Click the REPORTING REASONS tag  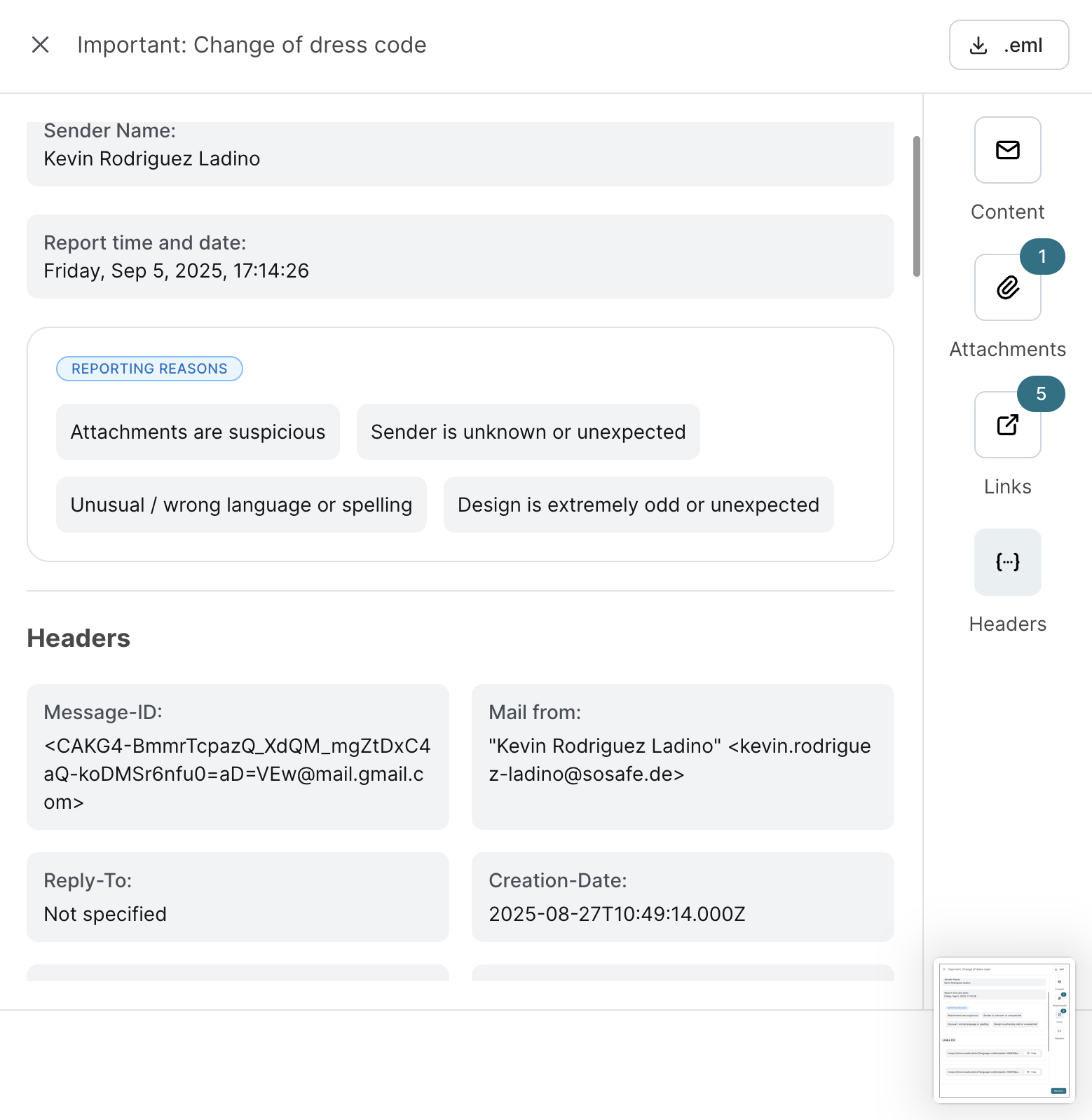[149, 369]
